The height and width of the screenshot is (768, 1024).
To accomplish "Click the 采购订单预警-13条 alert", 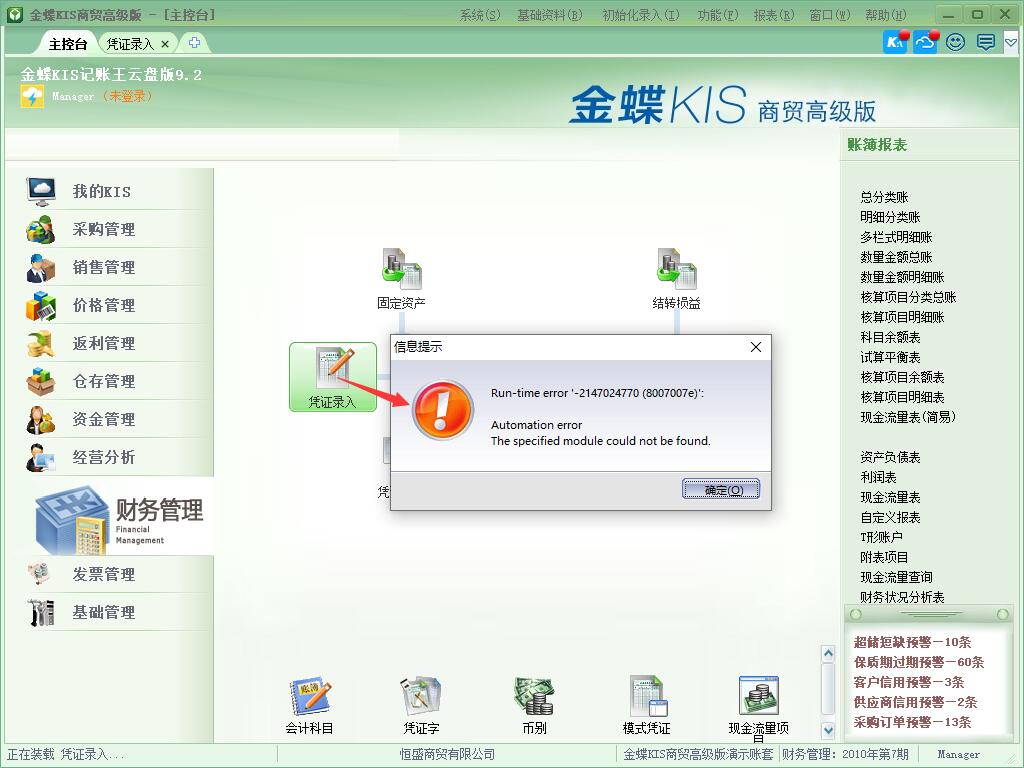I will point(912,722).
